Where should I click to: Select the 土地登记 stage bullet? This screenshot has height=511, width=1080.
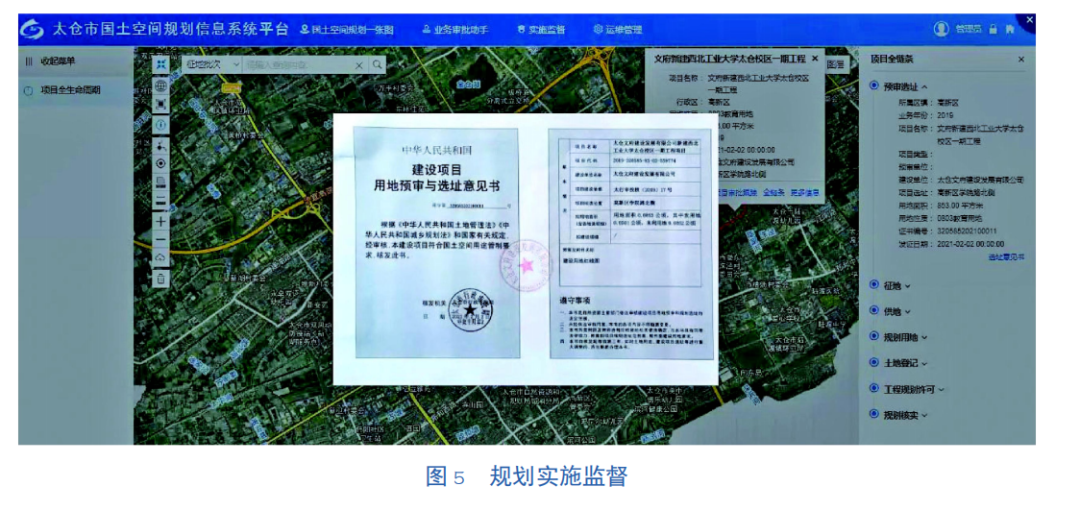click(874, 362)
